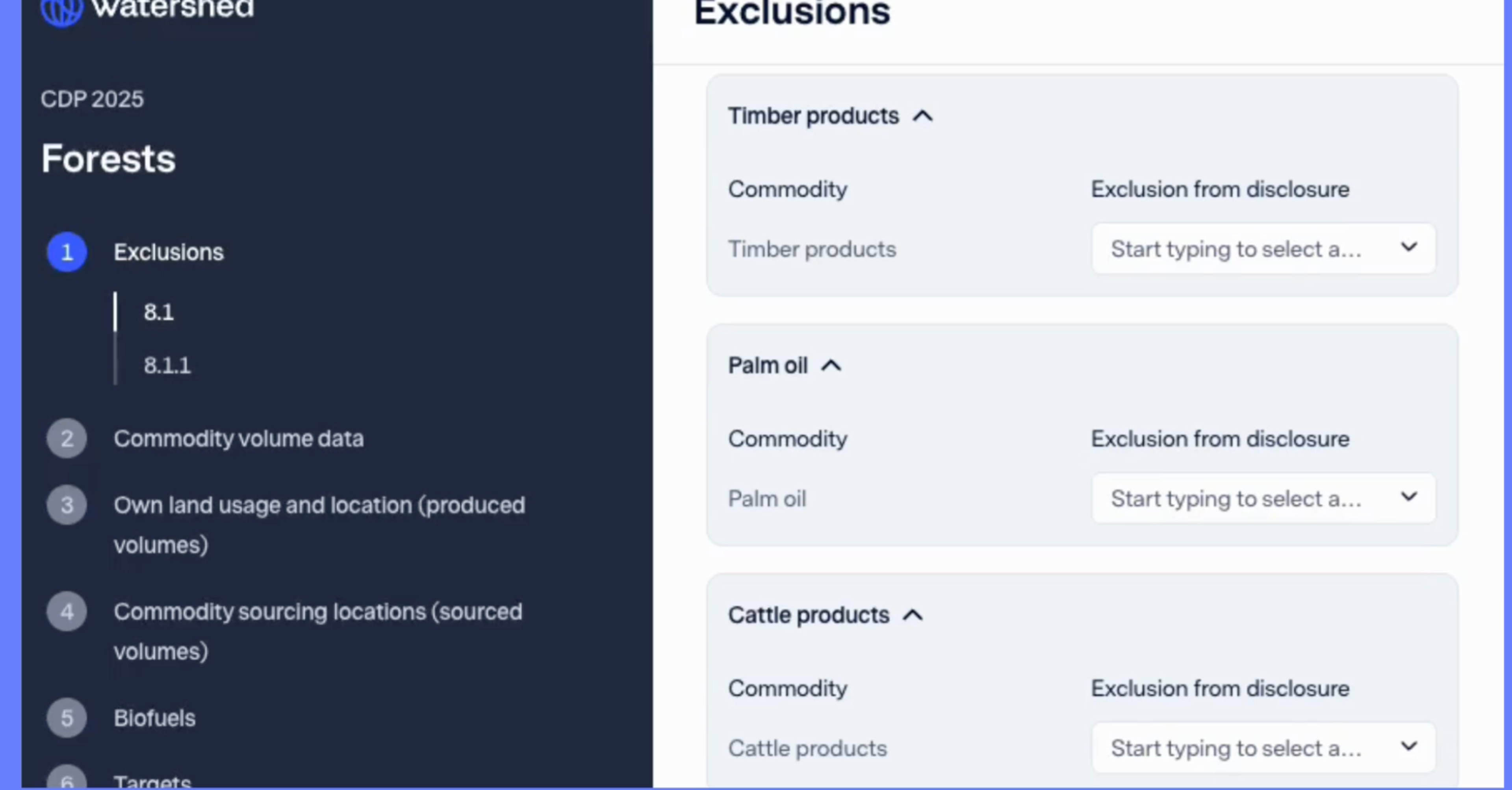
Task: Collapse the Timber products section chevron
Action: 923,116
